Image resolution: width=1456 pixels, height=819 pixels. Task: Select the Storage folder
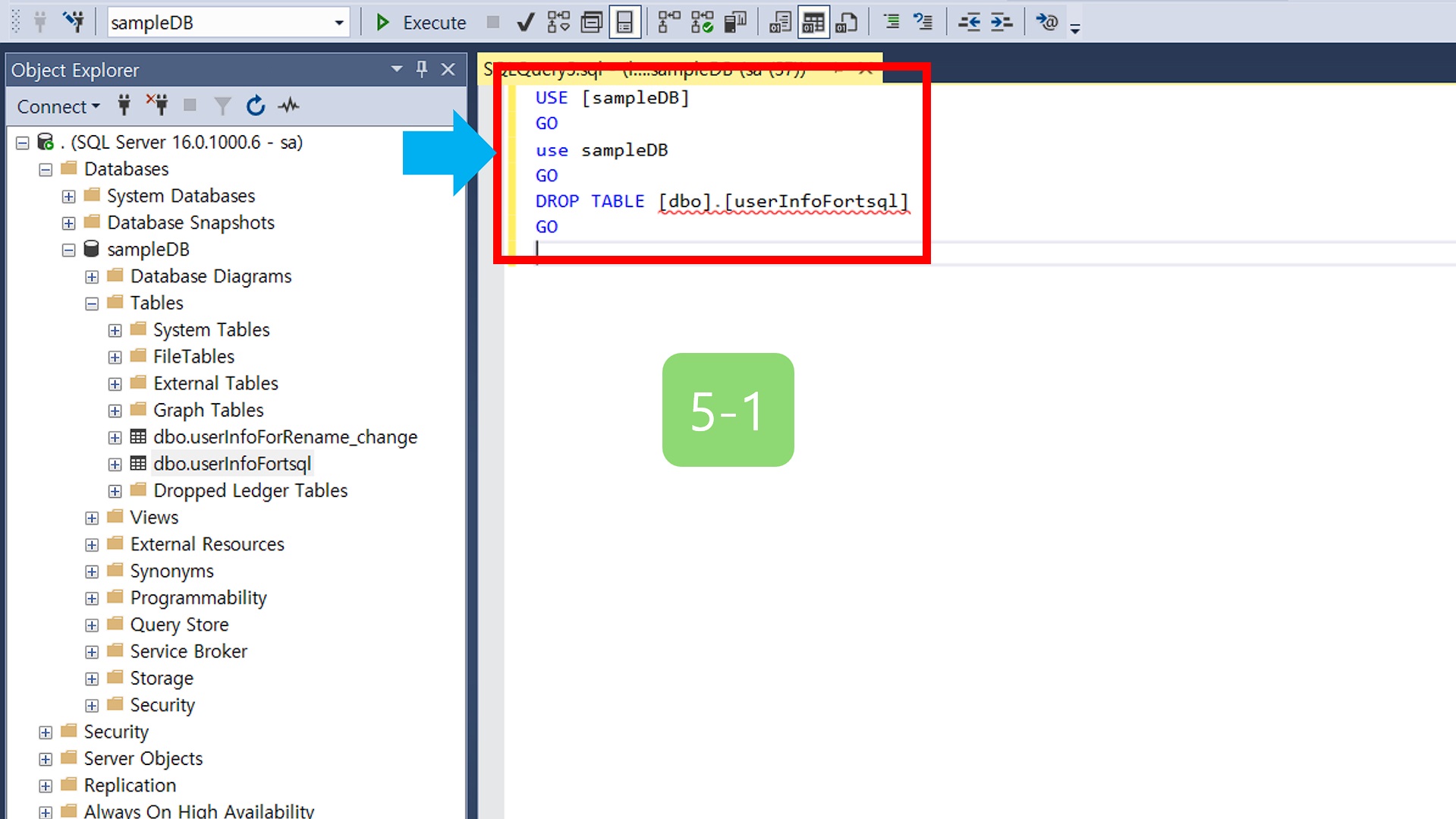point(161,679)
